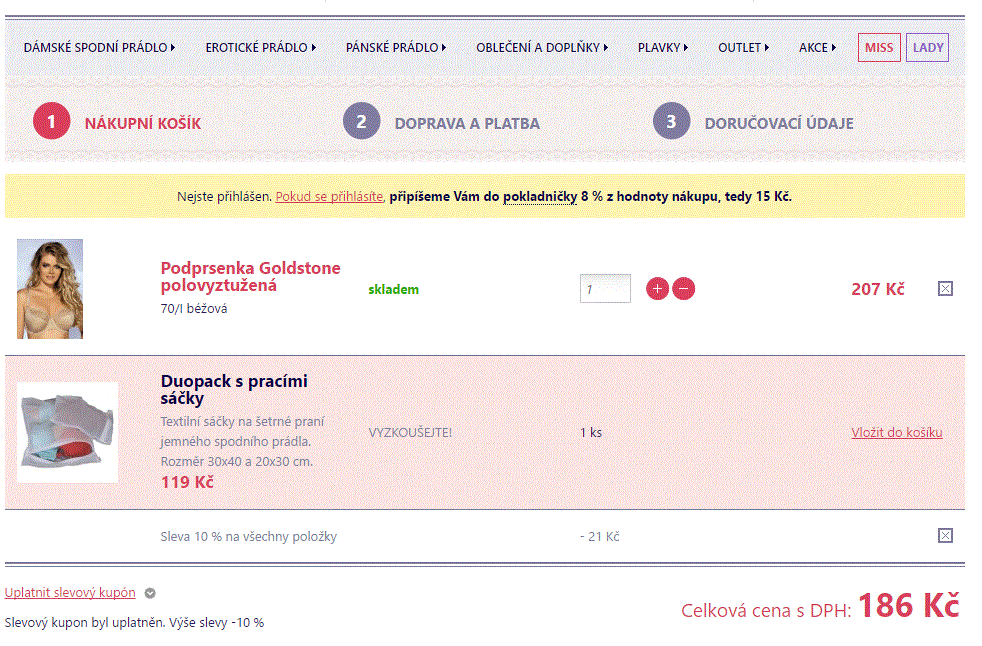
Task: Open the Pánské prádlo menu
Action: (x=396, y=48)
